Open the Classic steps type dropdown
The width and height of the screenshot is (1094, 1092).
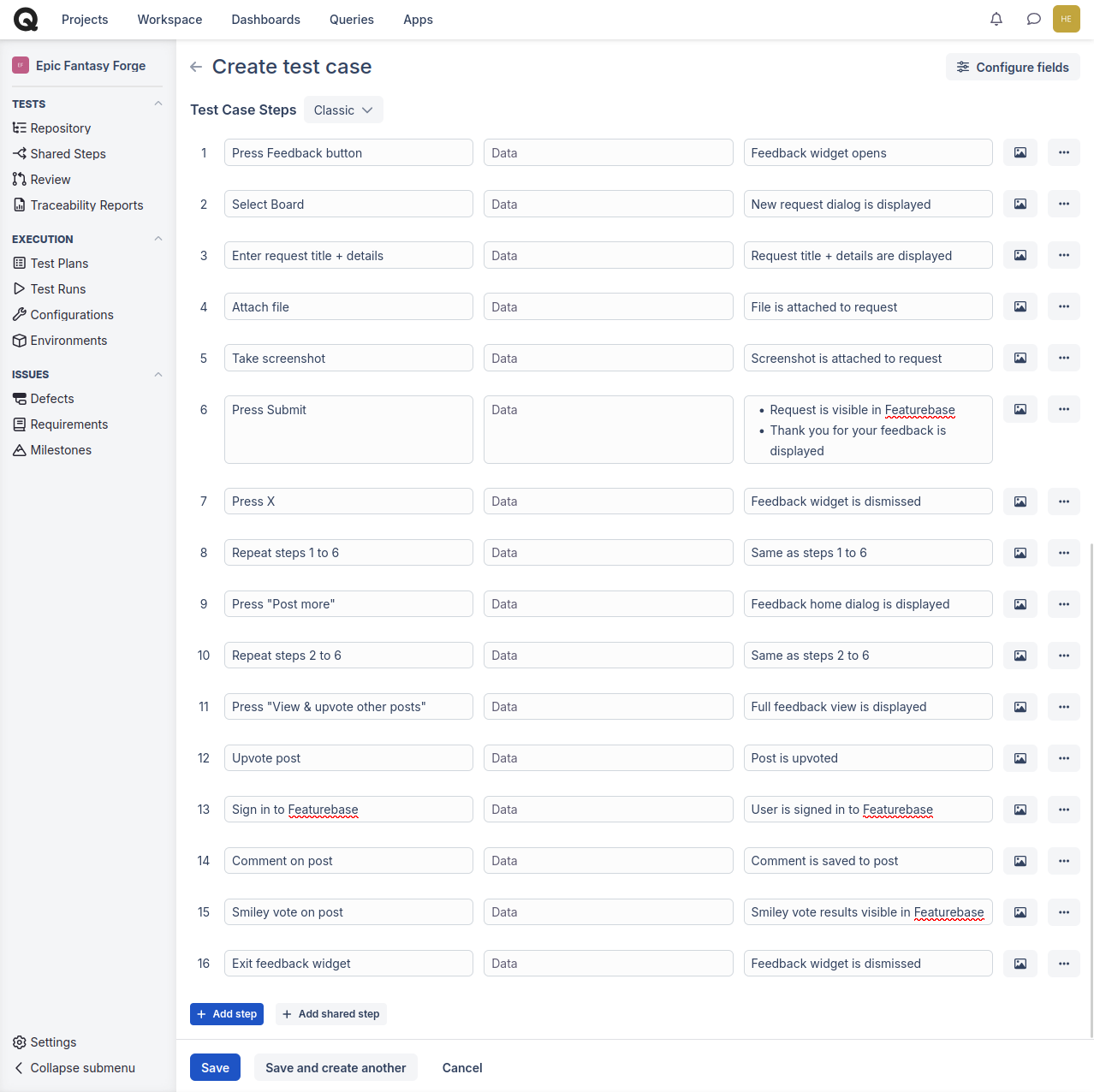(343, 110)
